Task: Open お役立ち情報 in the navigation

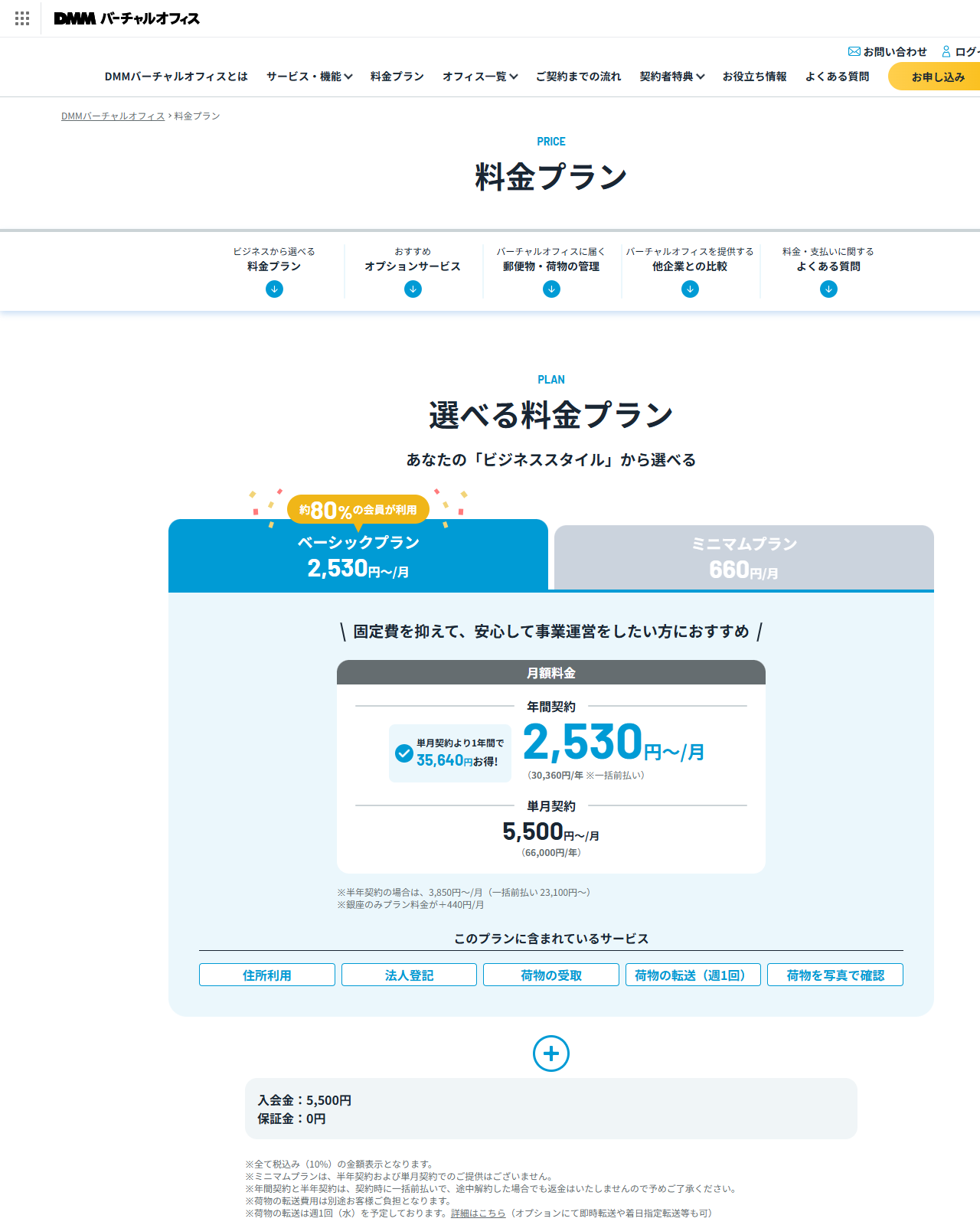Action: click(755, 77)
